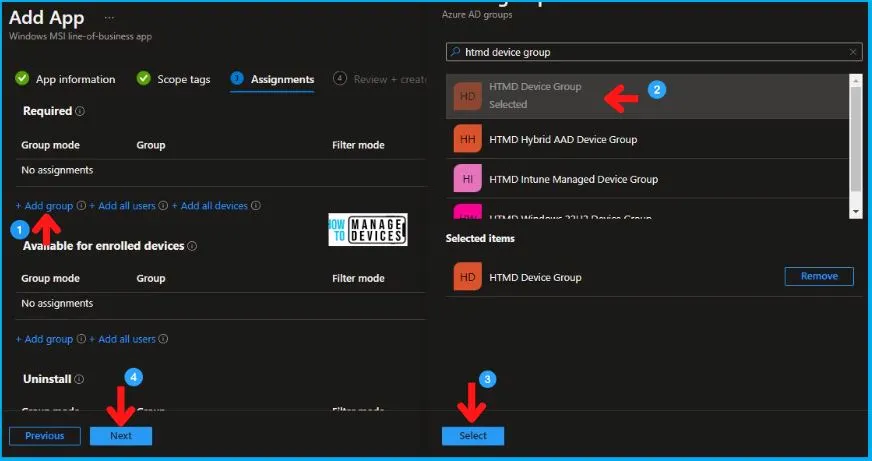Click the Scope tags green checkmark icon
This screenshot has width=872, height=461.
click(x=143, y=78)
